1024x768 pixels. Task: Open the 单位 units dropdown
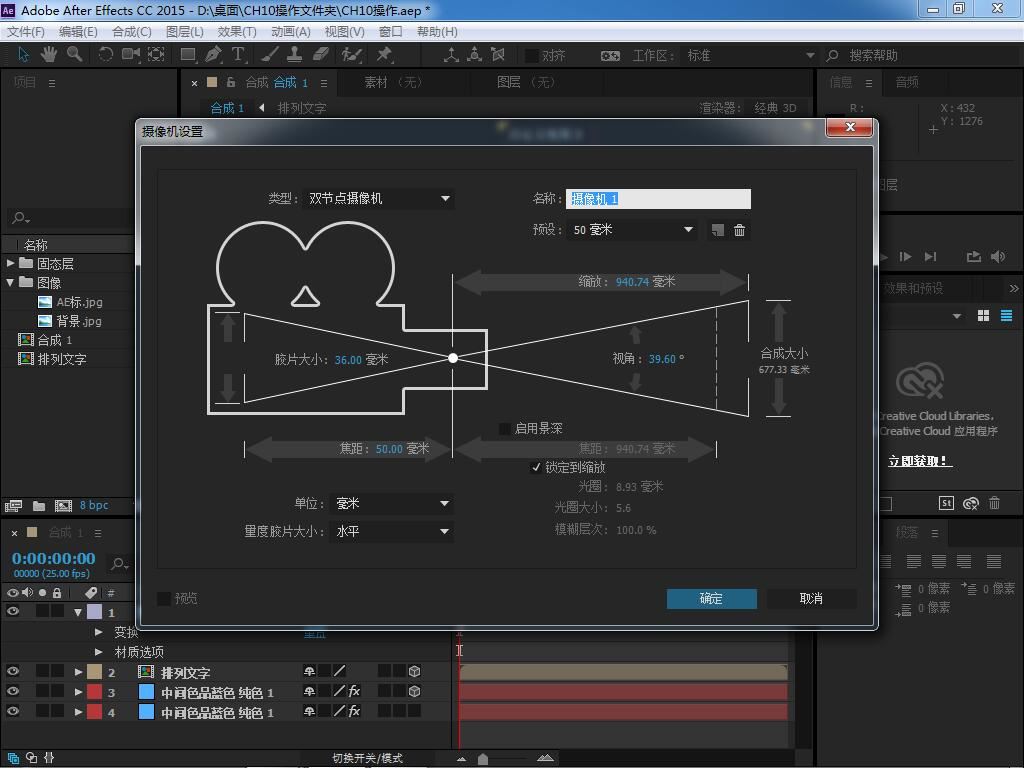pos(391,504)
